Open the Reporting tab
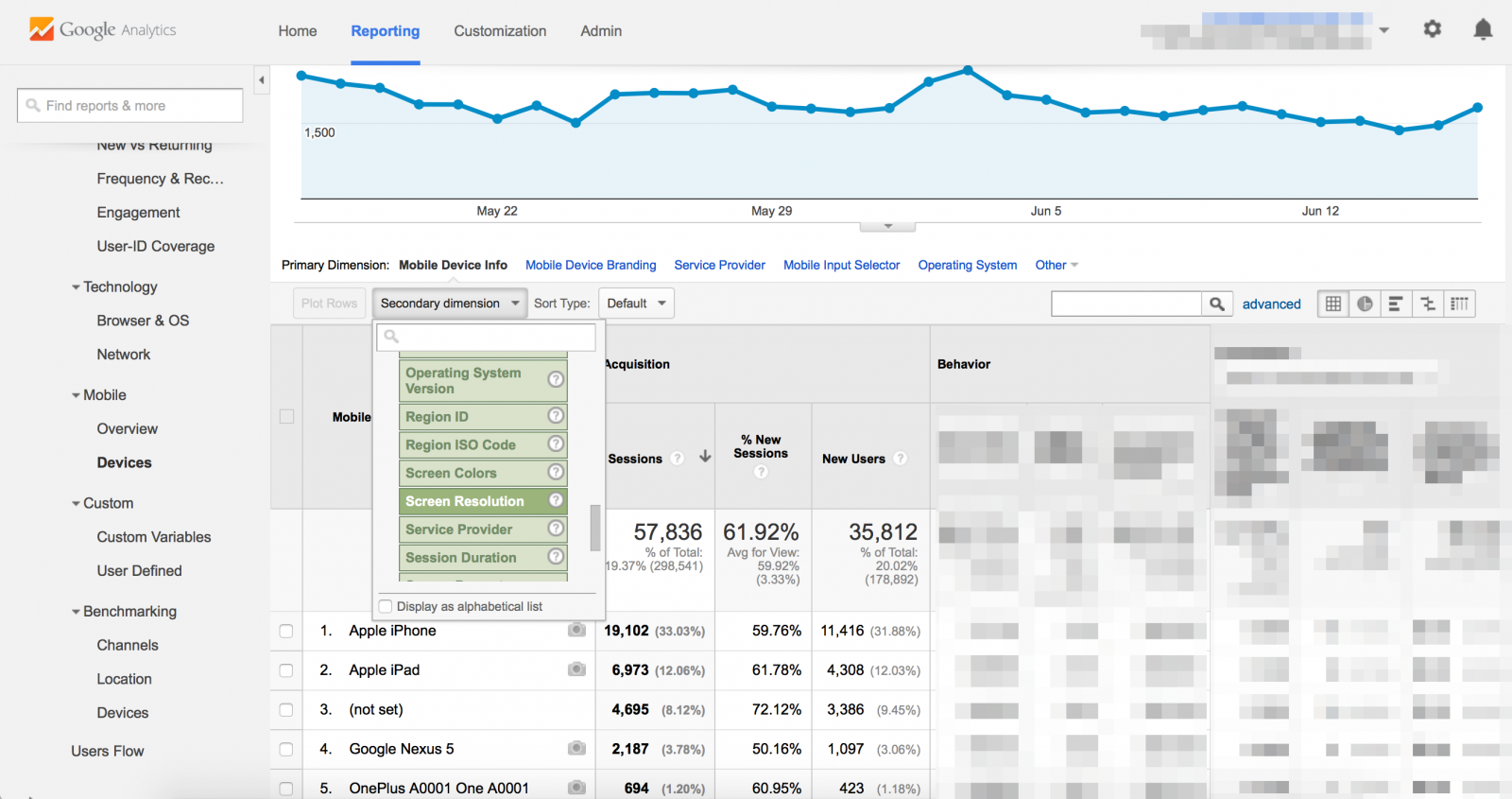Screen dimensions: 1512x799 (x=386, y=31)
